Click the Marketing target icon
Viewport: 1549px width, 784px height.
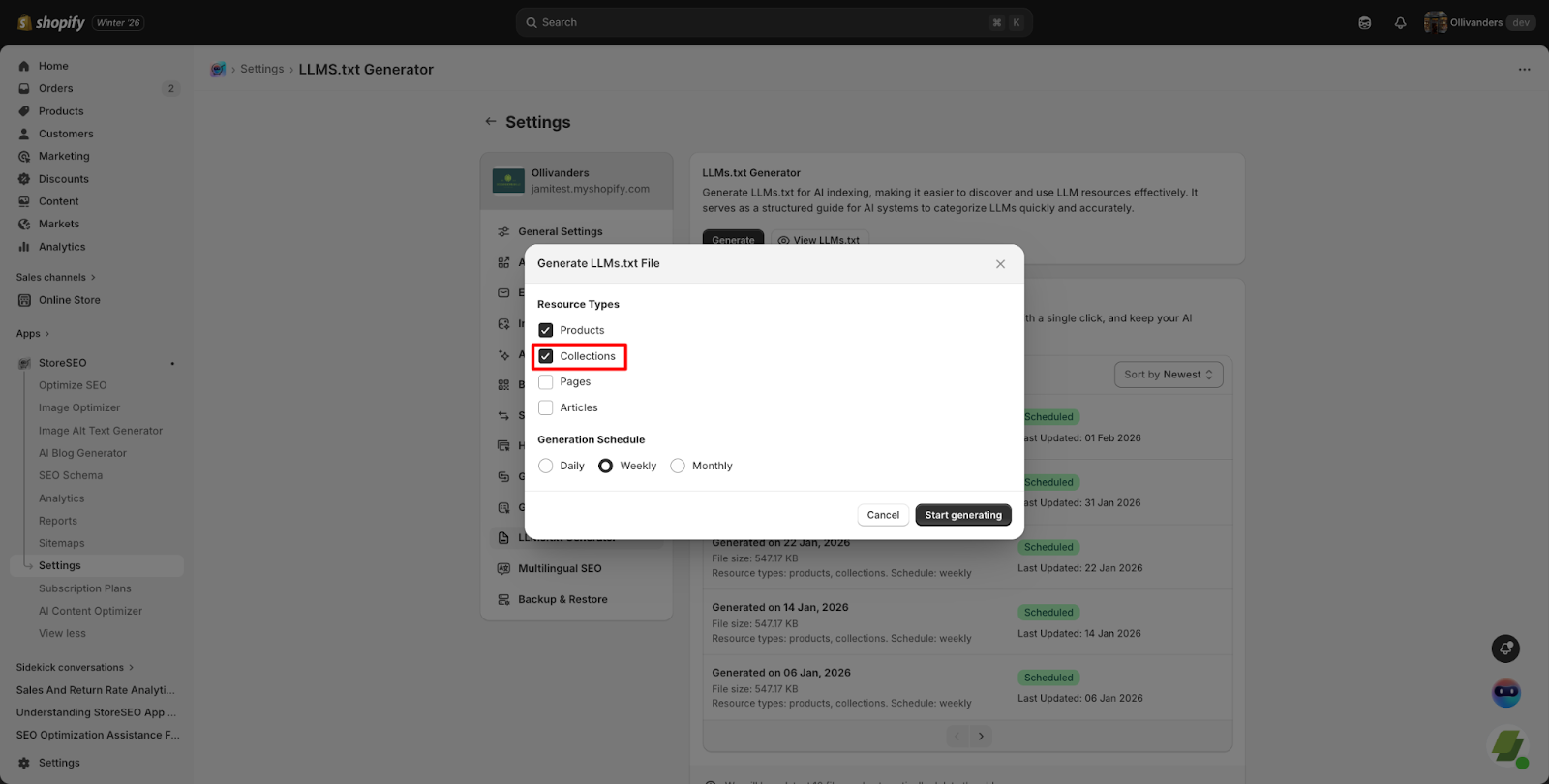[x=24, y=156]
